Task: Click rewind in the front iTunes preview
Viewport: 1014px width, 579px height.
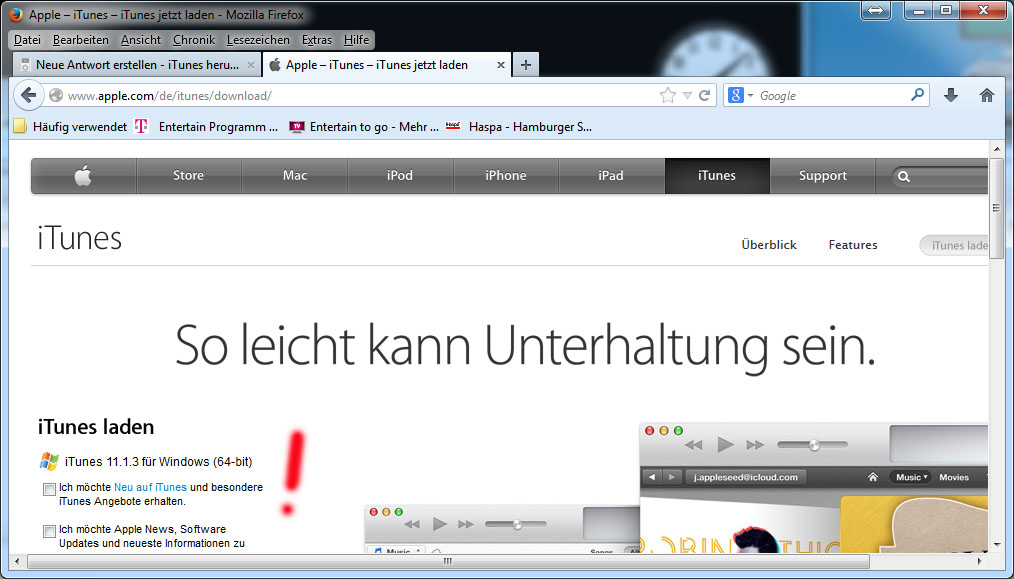Action: point(693,445)
